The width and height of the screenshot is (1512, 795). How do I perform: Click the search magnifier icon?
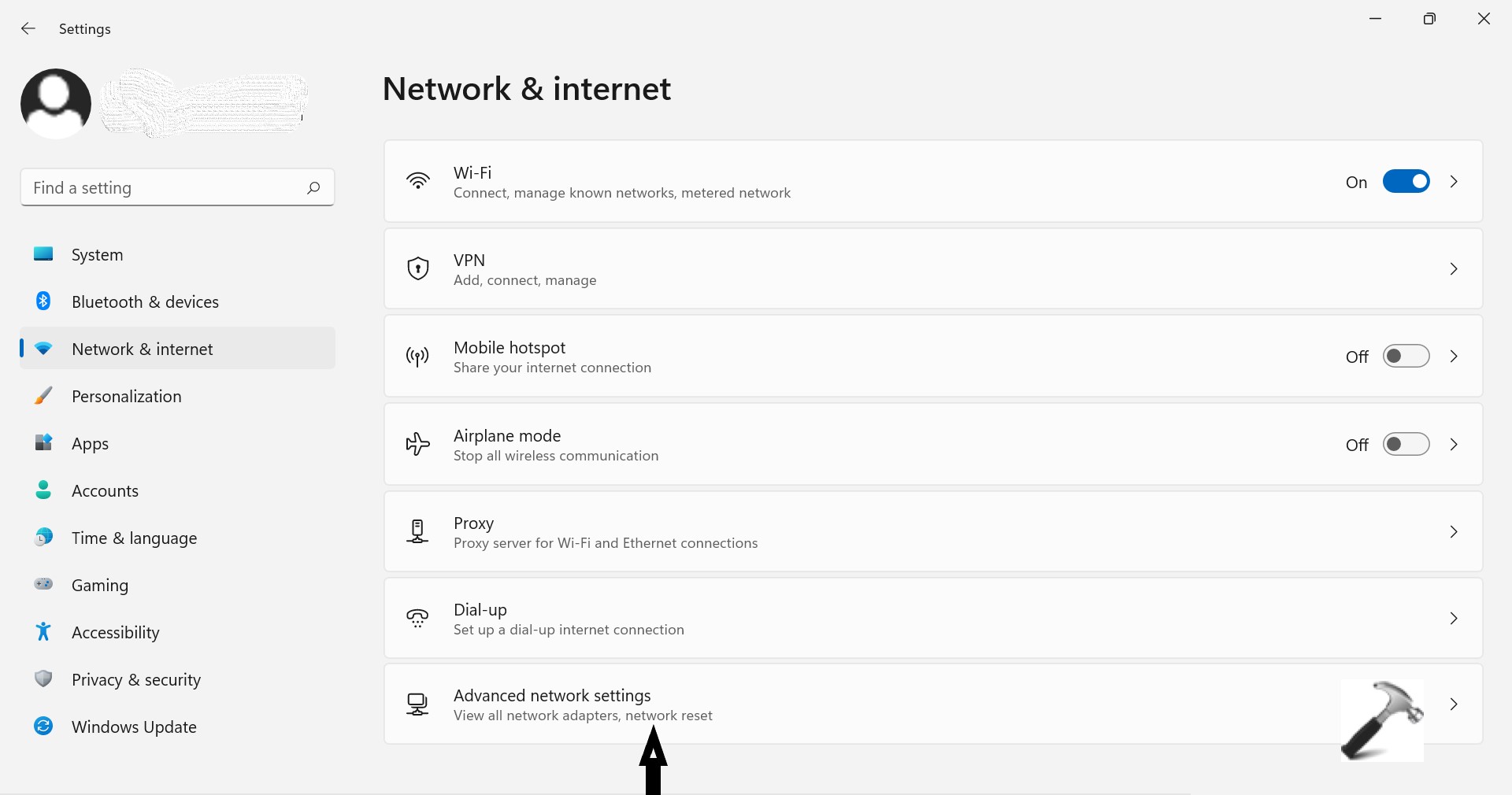coord(313,187)
